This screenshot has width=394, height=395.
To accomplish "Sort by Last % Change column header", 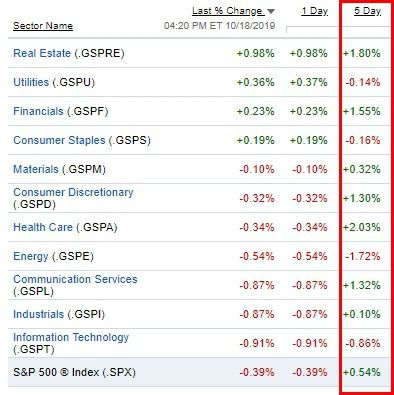I will pyautogui.click(x=227, y=11).
